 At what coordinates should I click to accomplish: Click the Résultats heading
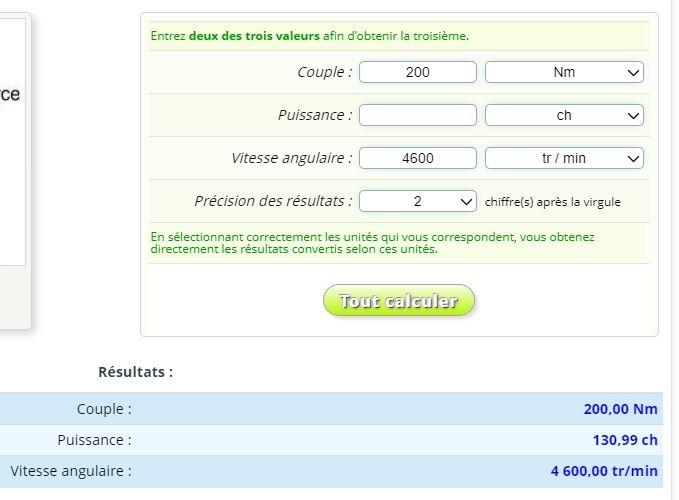[135, 372]
